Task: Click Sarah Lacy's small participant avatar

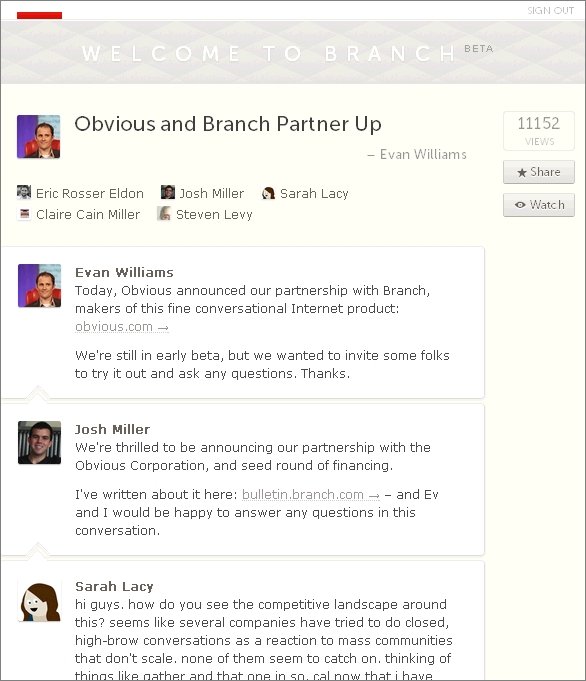Action: [268, 193]
